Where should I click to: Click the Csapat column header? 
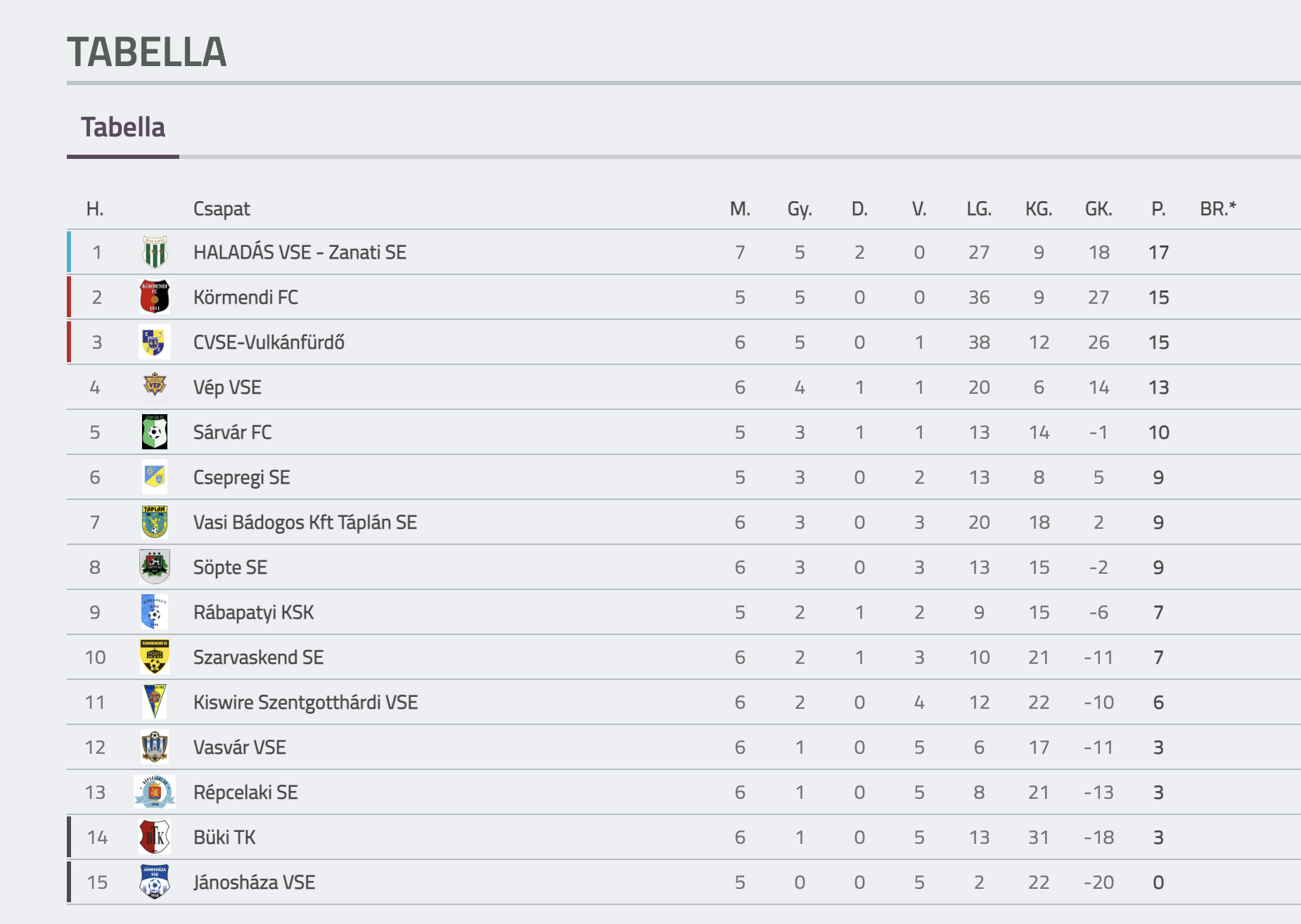(x=222, y=209)
